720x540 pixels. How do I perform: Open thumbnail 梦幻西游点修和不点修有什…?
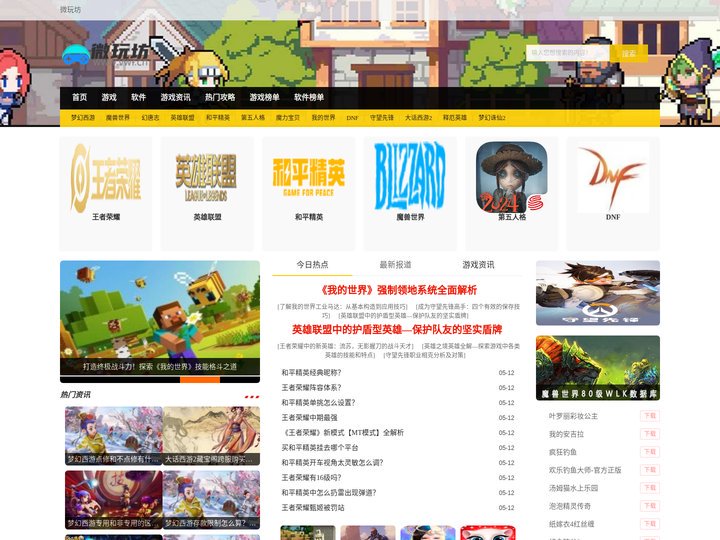tap(114, 436)
